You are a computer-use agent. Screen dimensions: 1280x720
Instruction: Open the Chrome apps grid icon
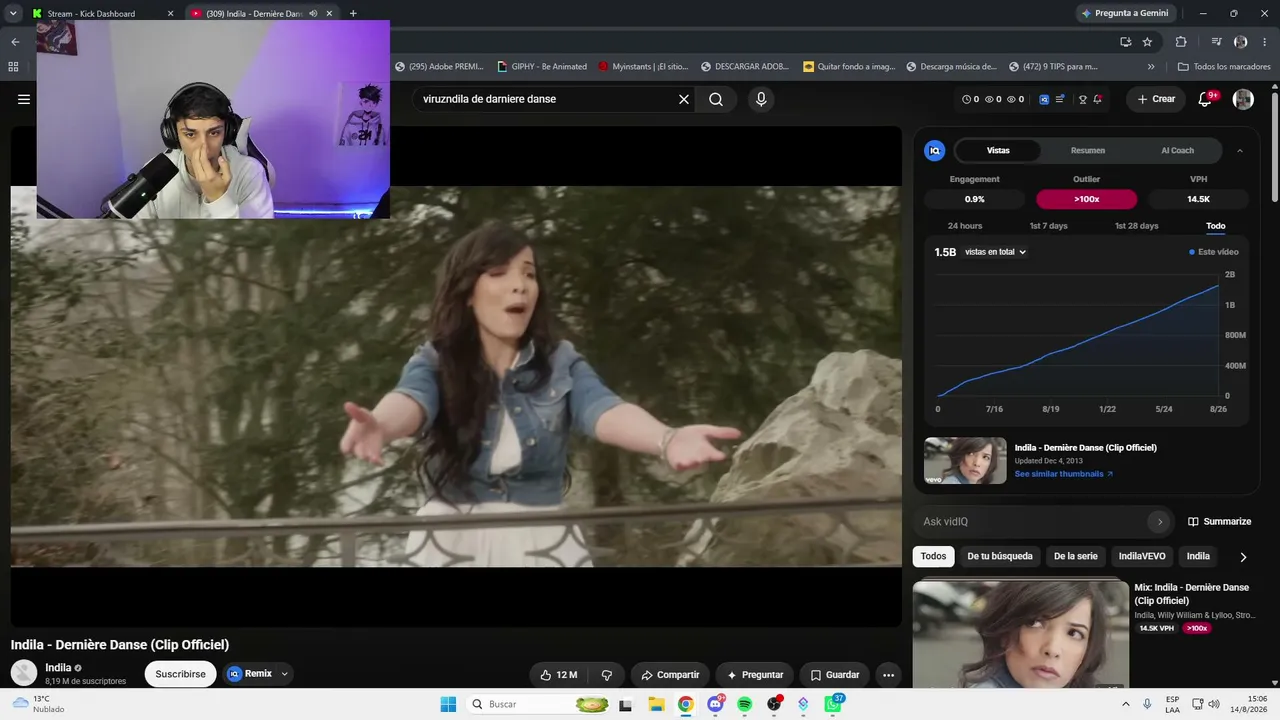coord(13,67)
